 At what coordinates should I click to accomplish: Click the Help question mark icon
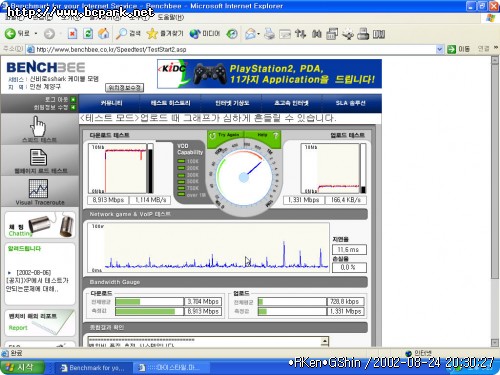276,135
